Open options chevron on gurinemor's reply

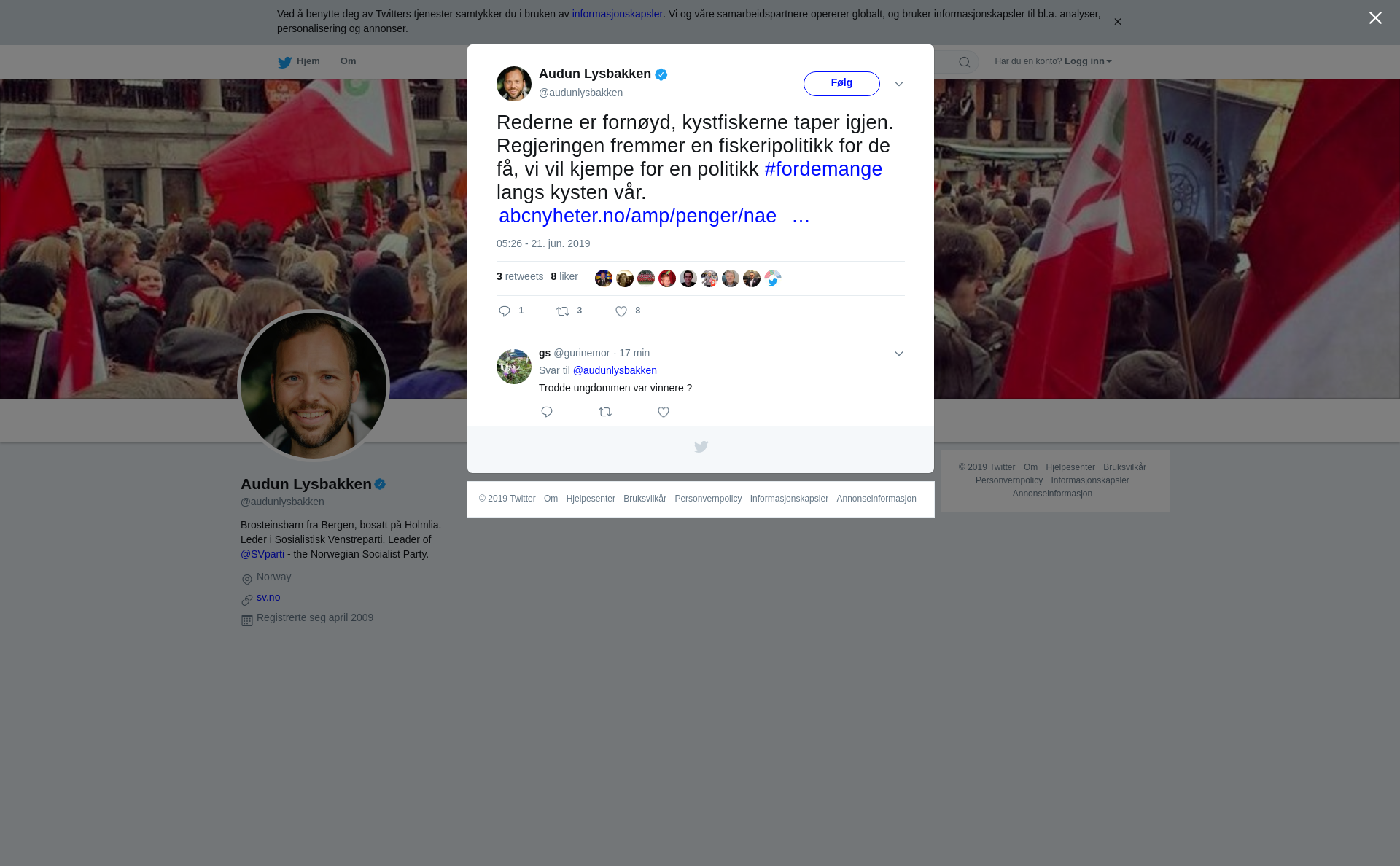click(899, 354)
